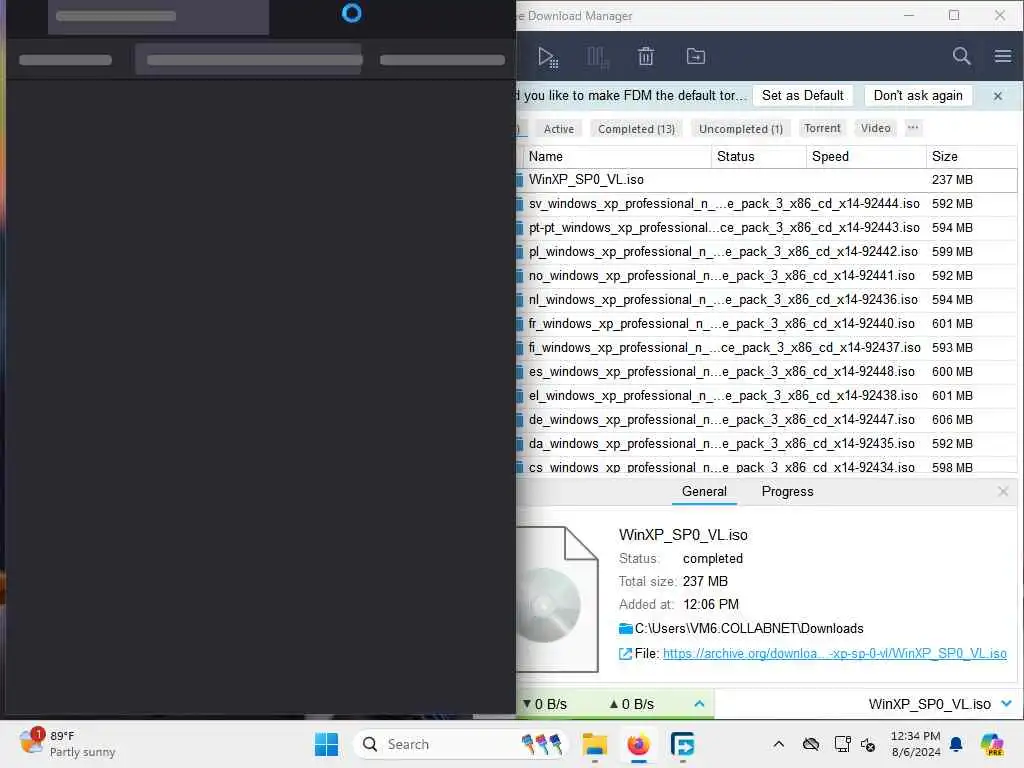Click the move to folder toolbar icon
Screen dimensions: 1024x768
click(x=696, y=57)
